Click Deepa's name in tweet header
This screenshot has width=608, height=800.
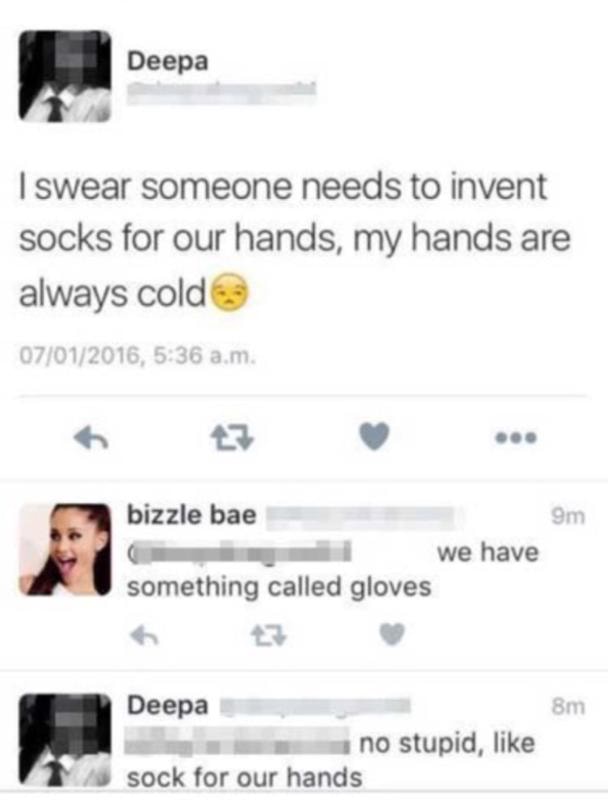(x=167, y=62)
